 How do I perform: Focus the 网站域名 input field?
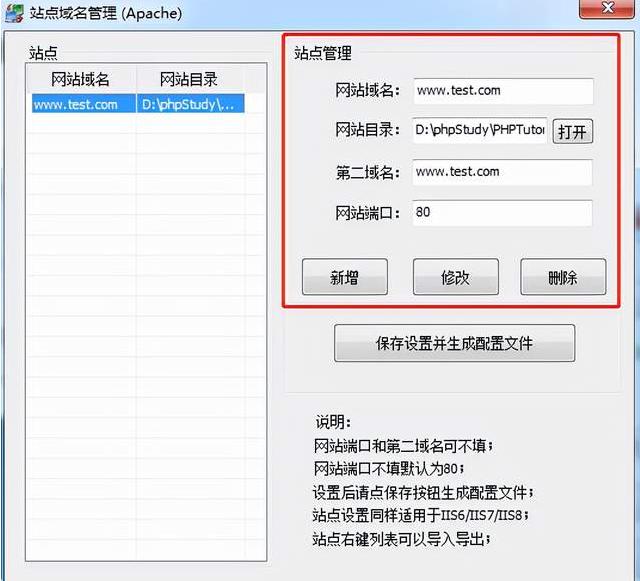[x=502, y=91]
